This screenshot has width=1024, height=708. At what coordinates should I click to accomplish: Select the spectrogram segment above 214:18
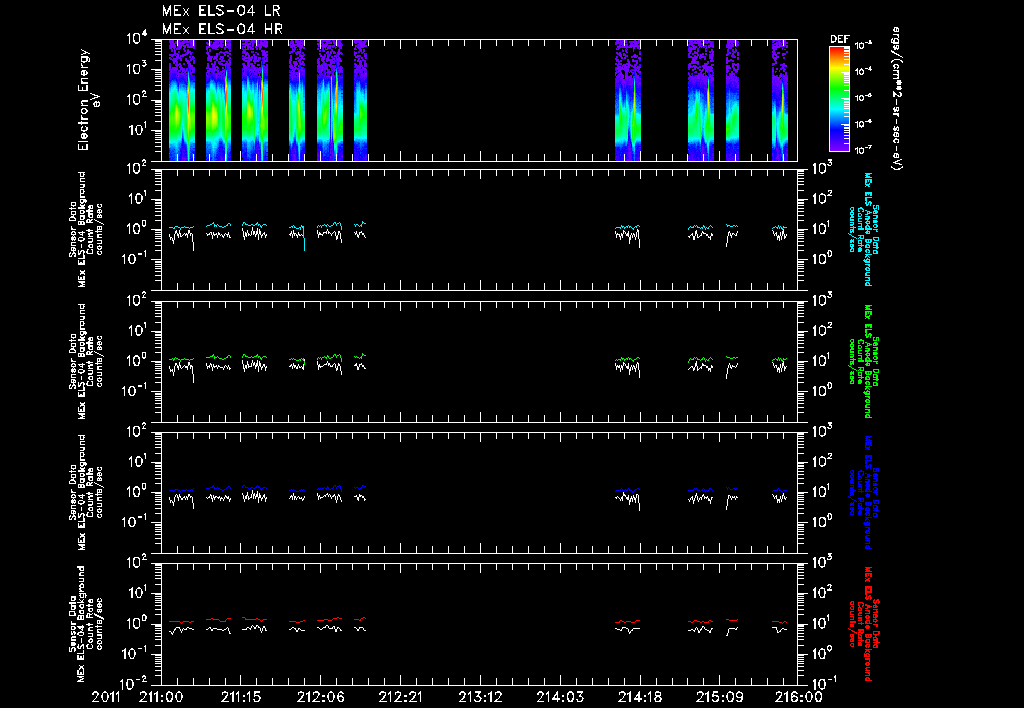[628, 100]
